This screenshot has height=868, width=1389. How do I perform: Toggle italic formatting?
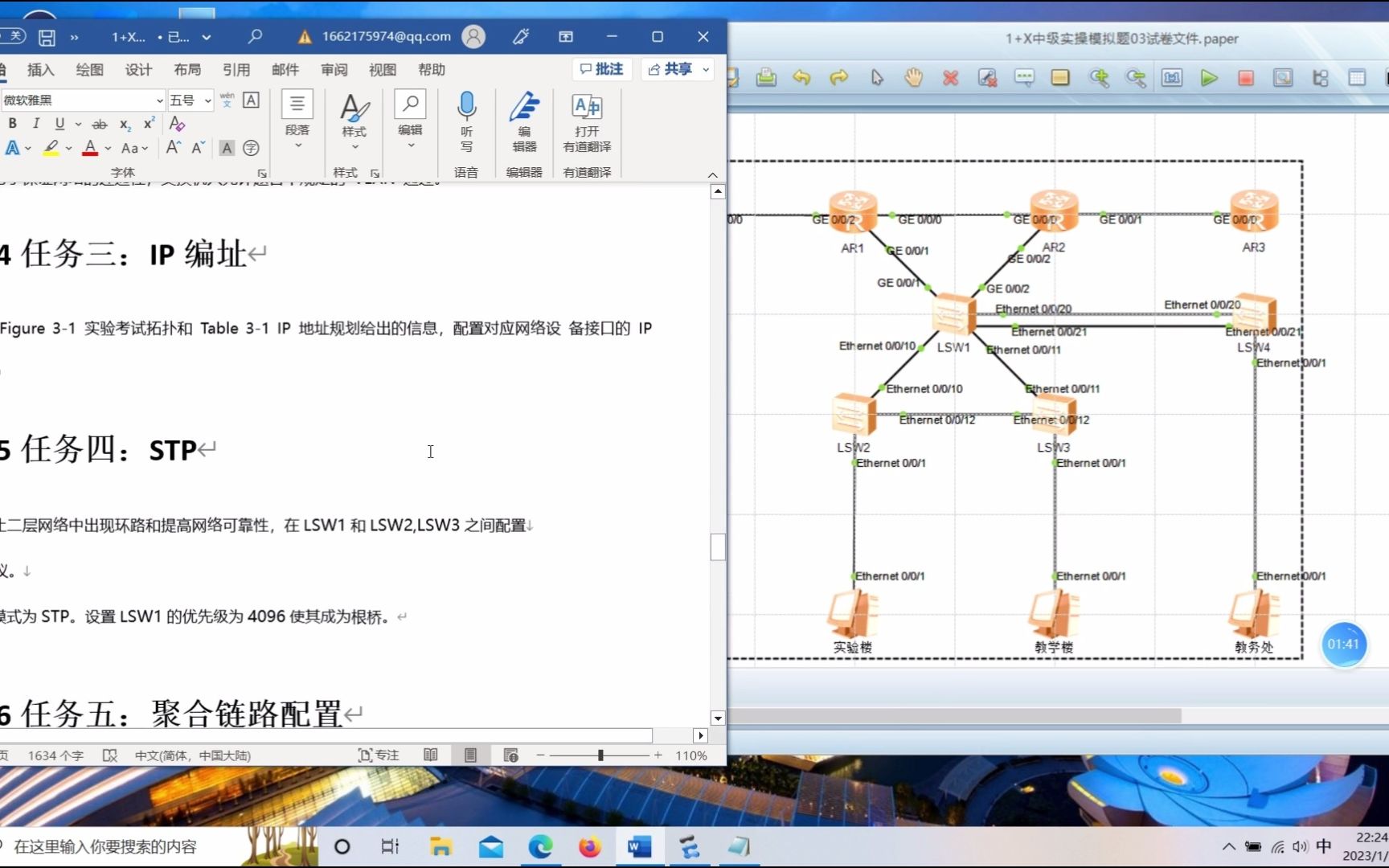pos(35,124)
